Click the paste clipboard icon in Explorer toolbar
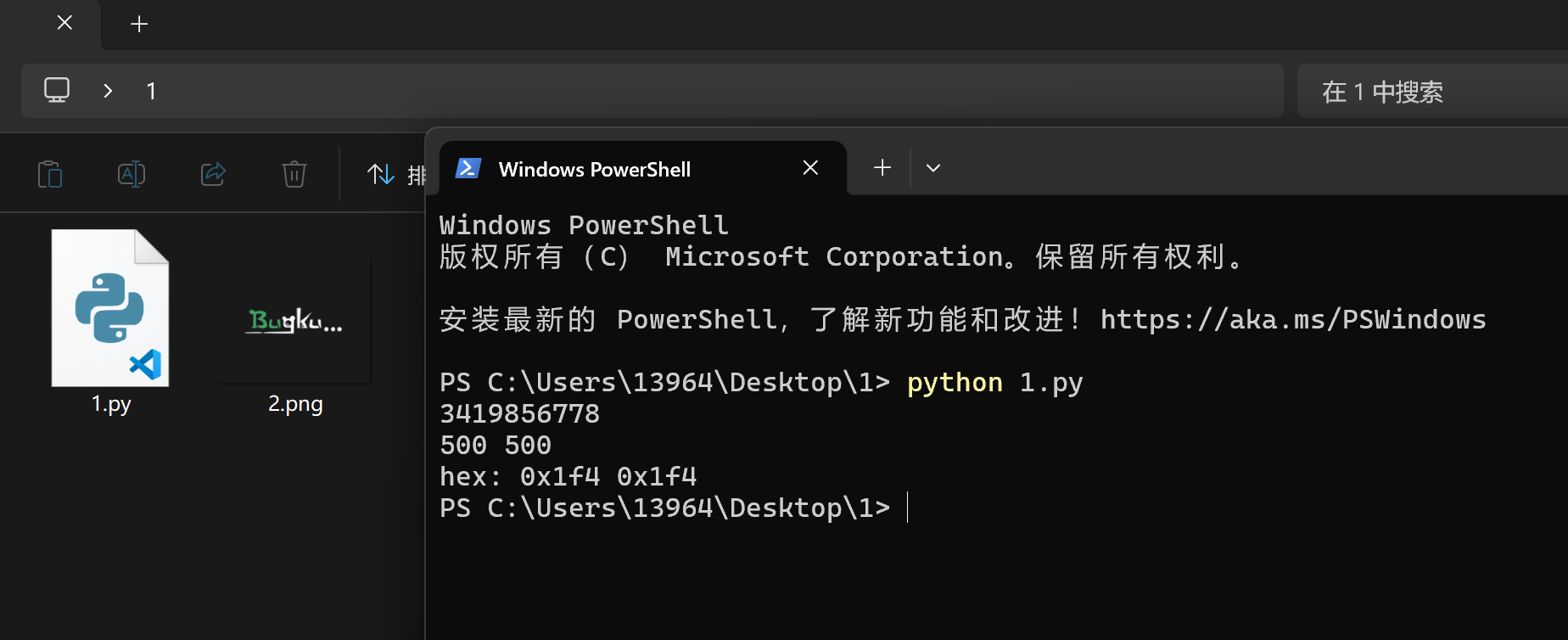The width and height of the screenshot is (1568, 640). pyautogui.click(x=50, y=175)
